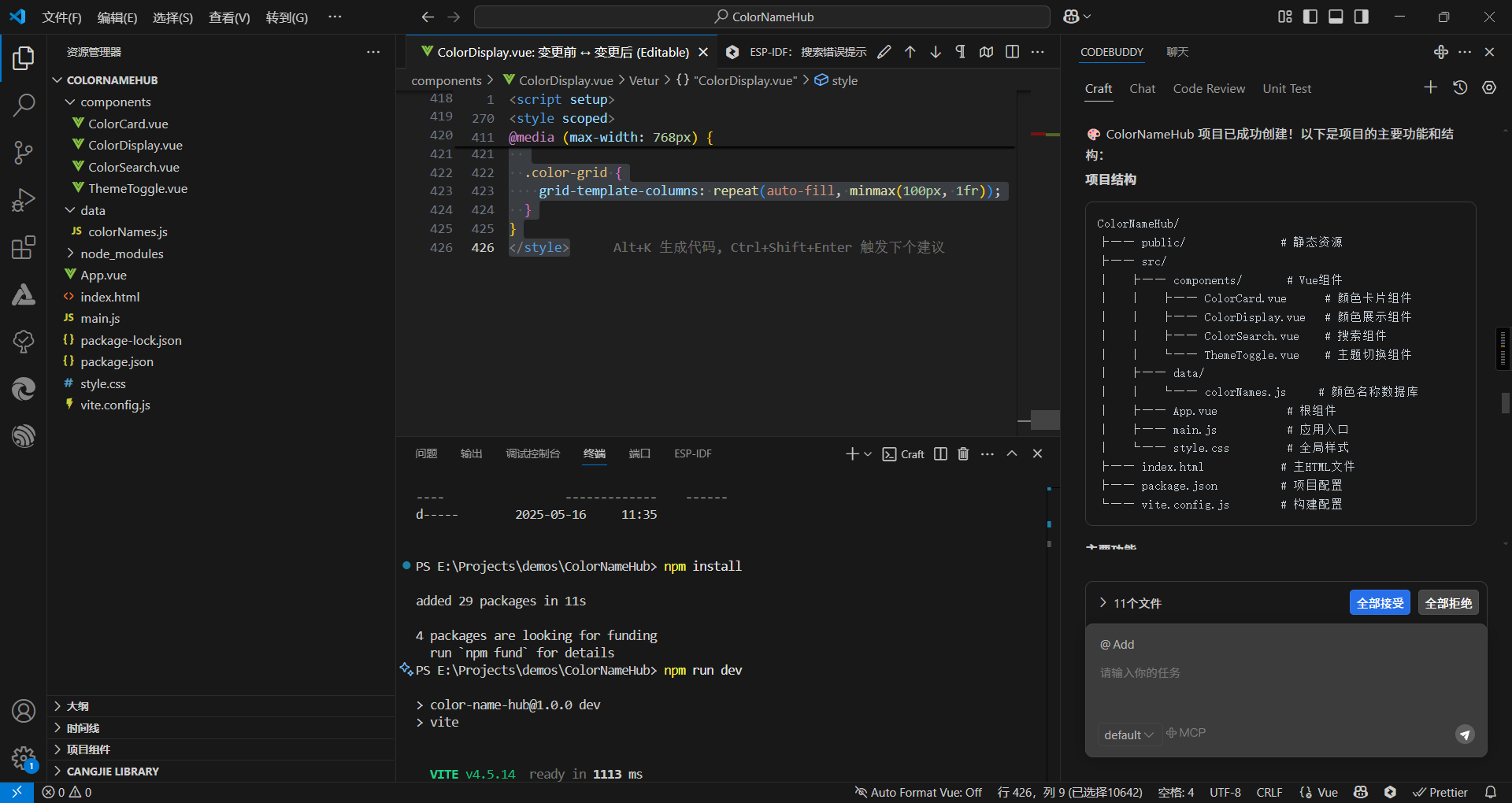Image resolution: width=1512 pixels, height=803 pixels.
Task: Open the 文件(F) menu
Action: (61, 17)
